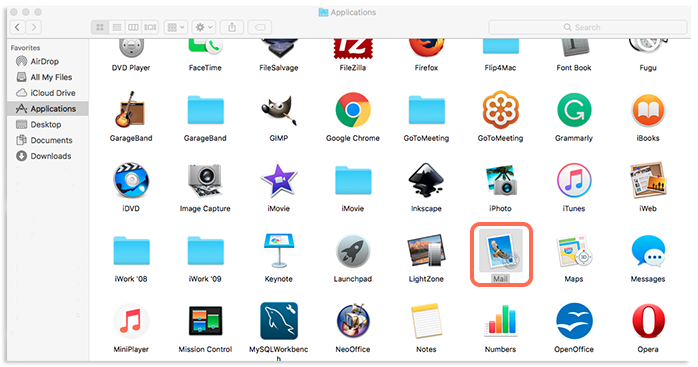Open the iDVD application
The height and width of the screenshot is (367, 698).
pos(130,180)
